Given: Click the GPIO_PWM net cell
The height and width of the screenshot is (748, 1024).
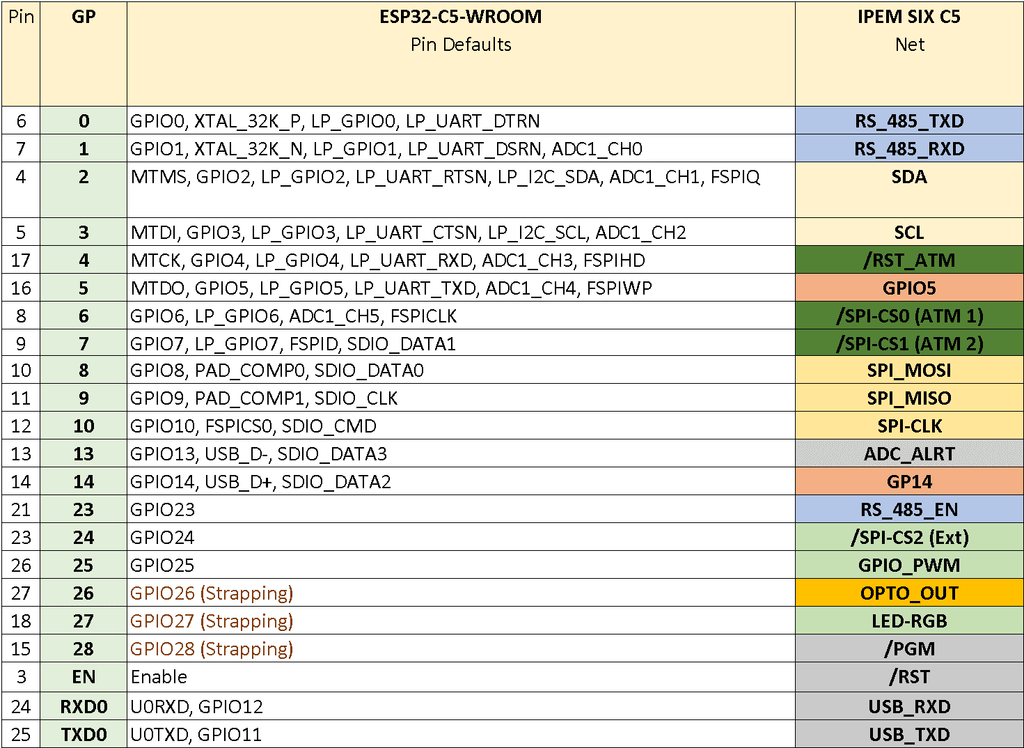Looking at the screenshot, I should (x=909, y=565).
